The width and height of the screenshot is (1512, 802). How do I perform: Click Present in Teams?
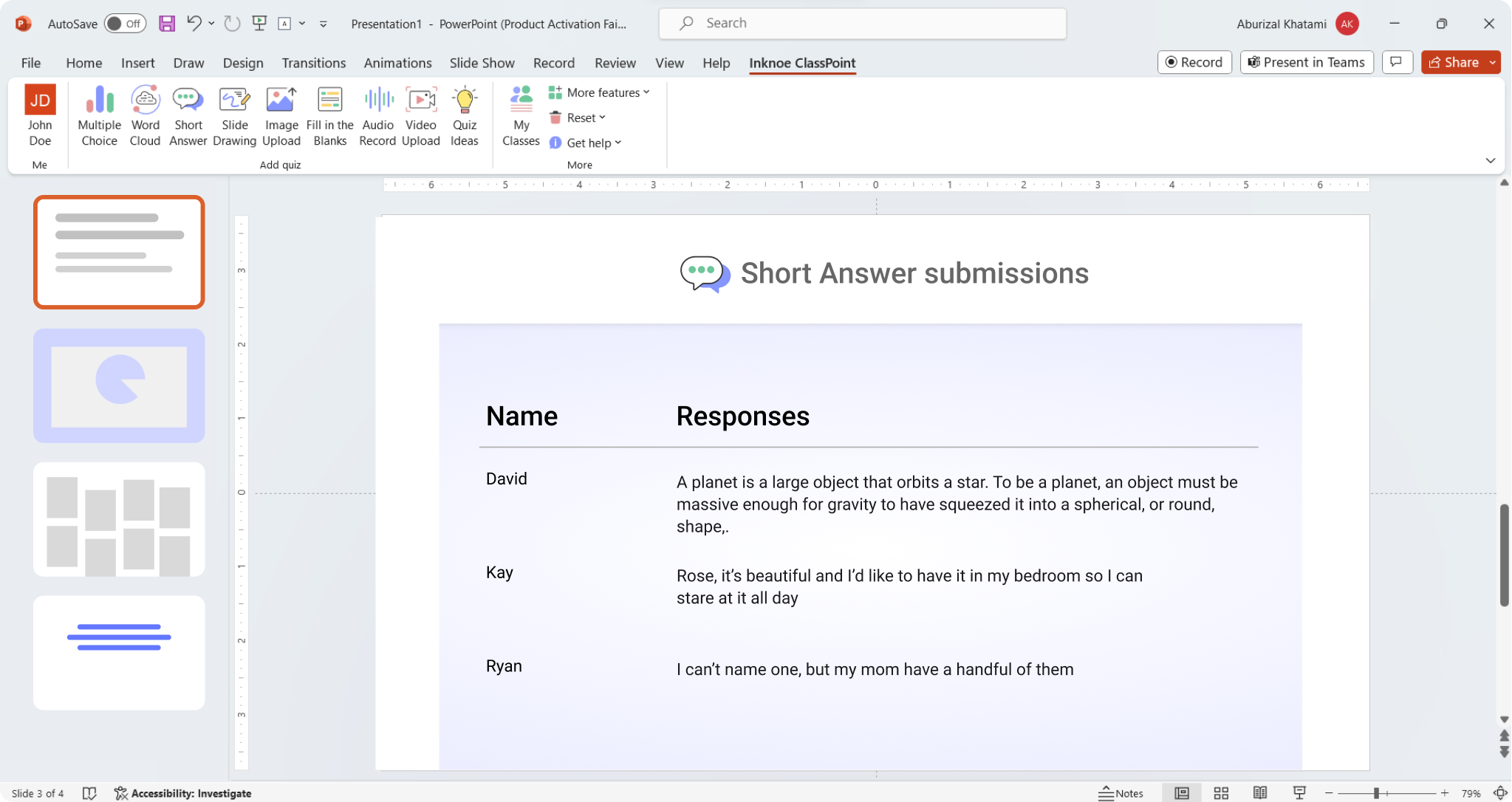[1305, 62]
